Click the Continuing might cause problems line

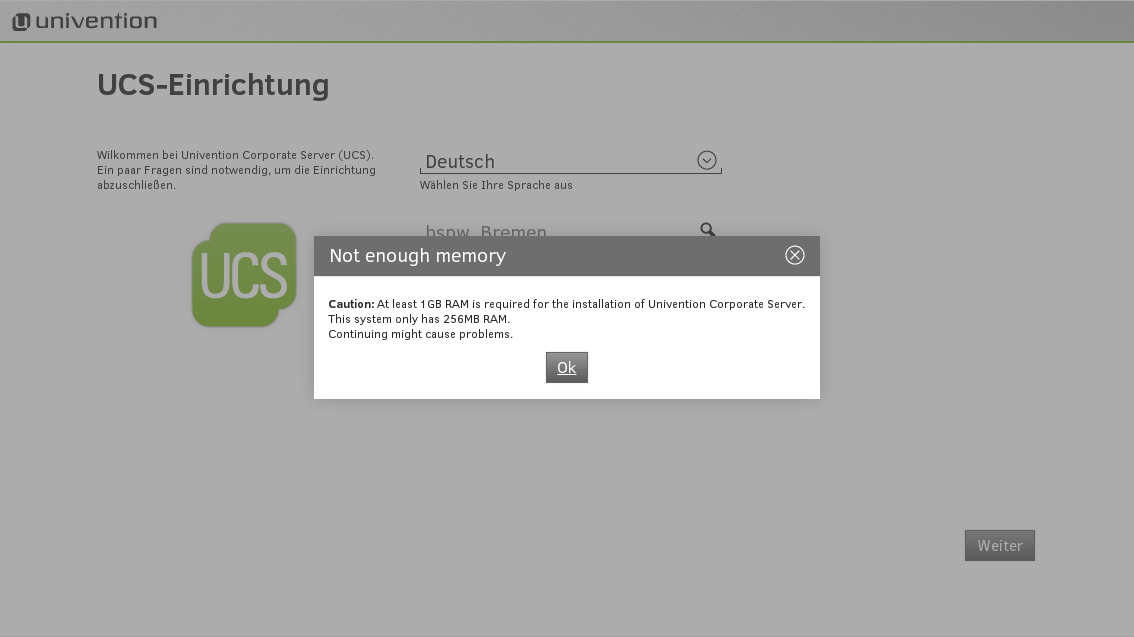click(x=420, y=334)
